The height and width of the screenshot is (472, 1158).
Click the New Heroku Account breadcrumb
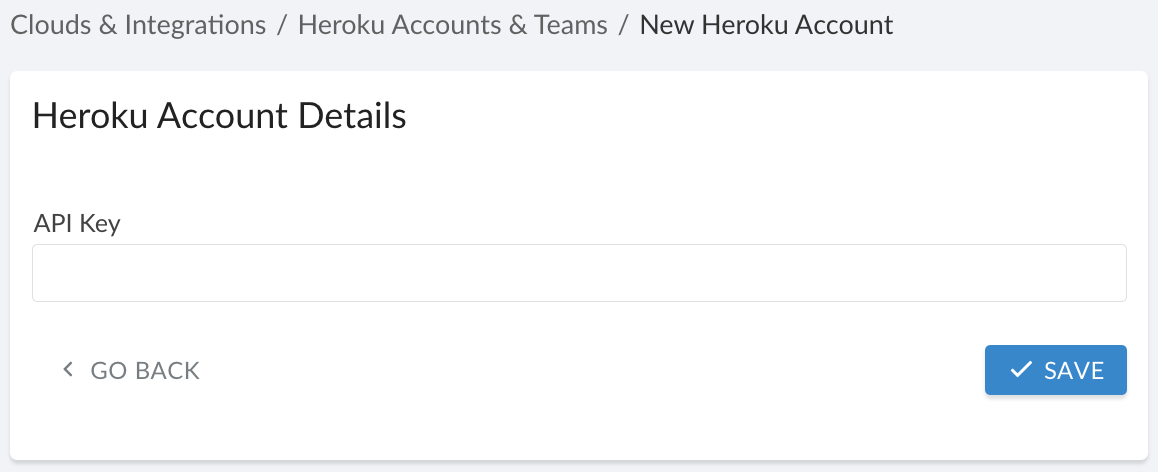(x=766, y=24)
